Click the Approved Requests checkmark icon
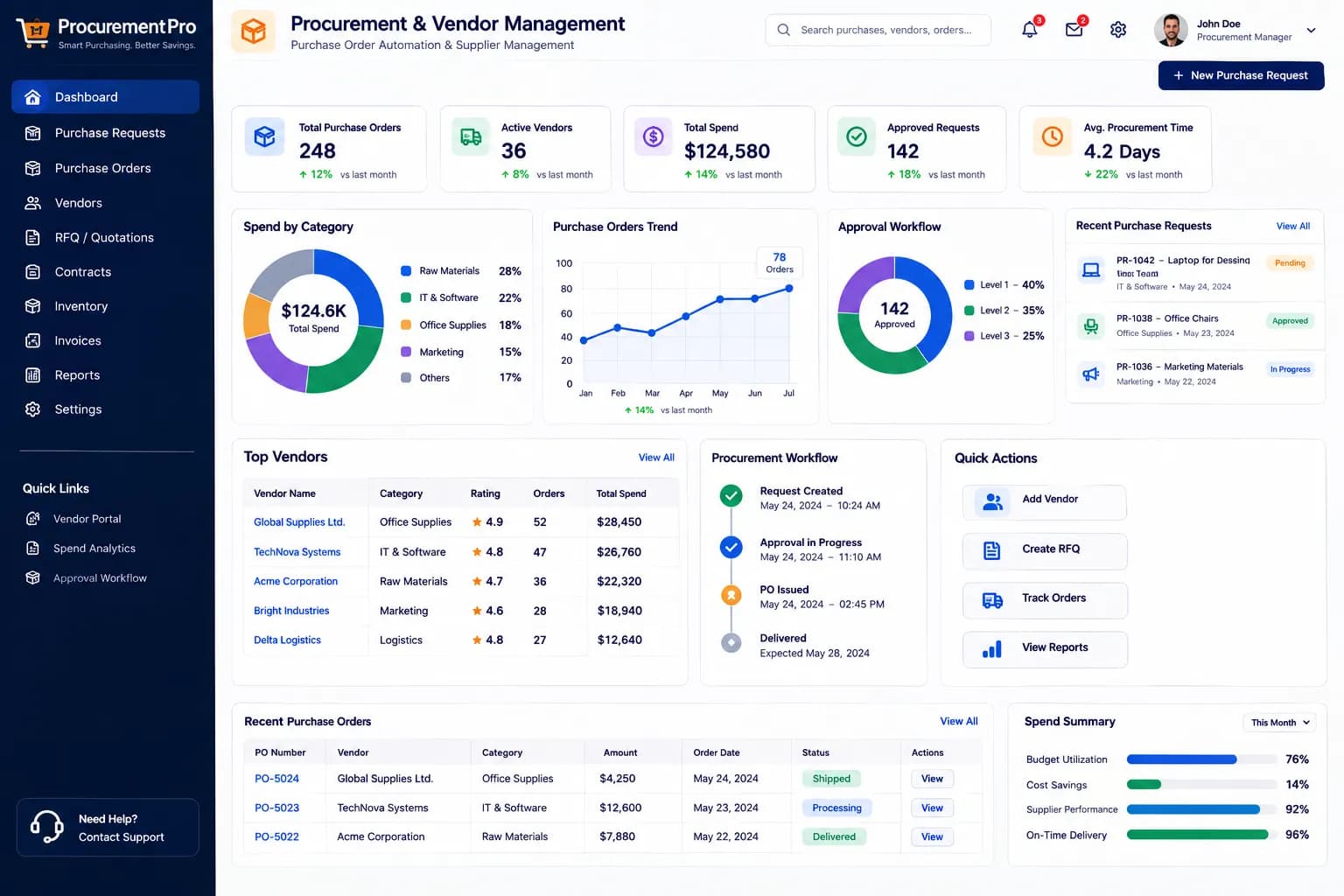 857,137
